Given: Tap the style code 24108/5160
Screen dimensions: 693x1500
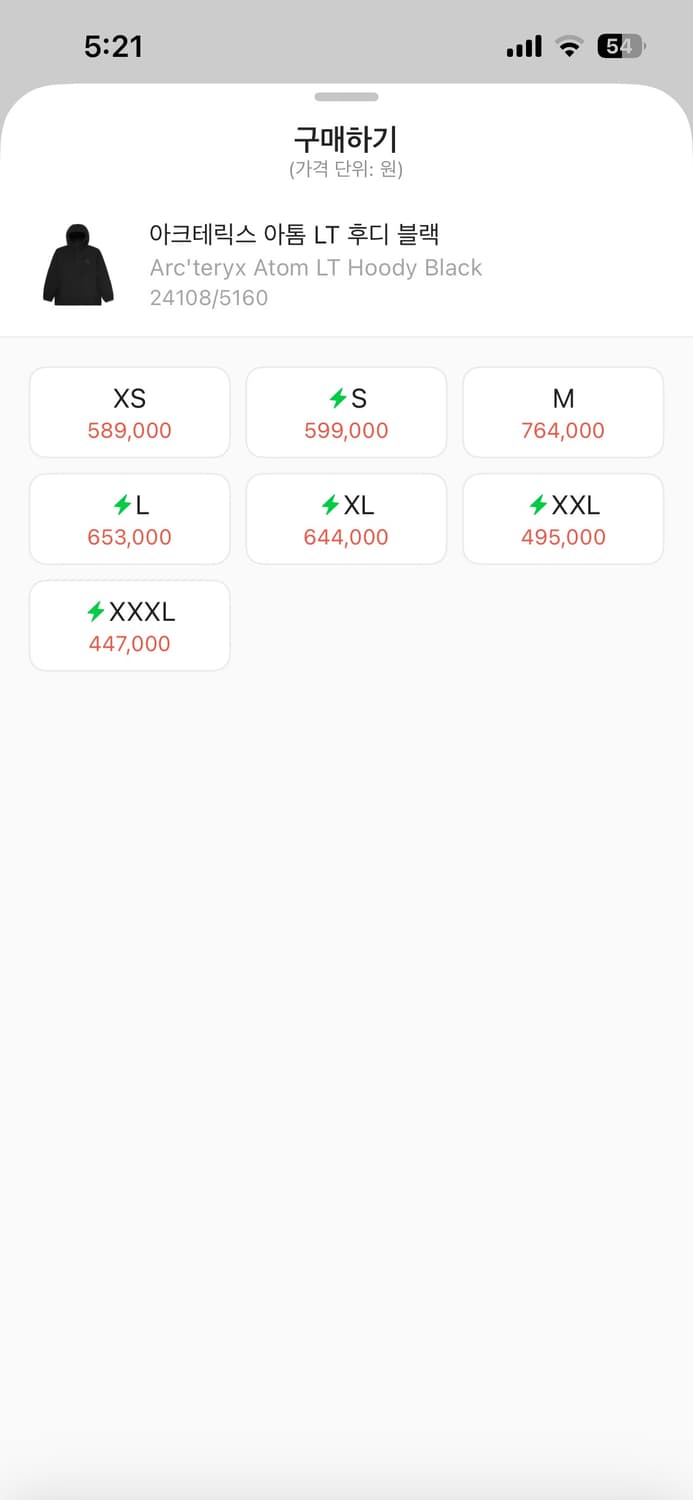Looking at the screenshot, I should click(210, 298).
